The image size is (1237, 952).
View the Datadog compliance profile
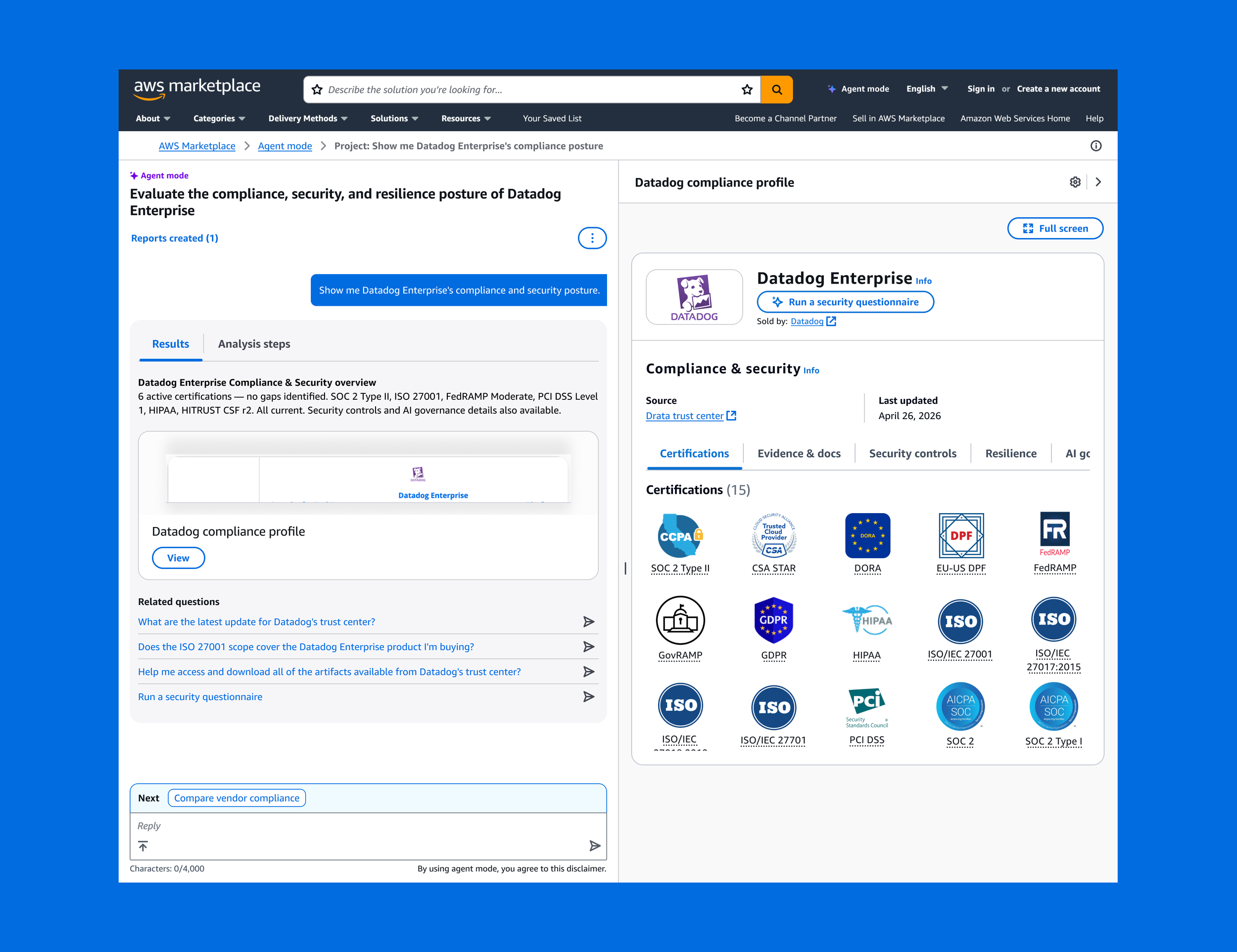point(179,558)
